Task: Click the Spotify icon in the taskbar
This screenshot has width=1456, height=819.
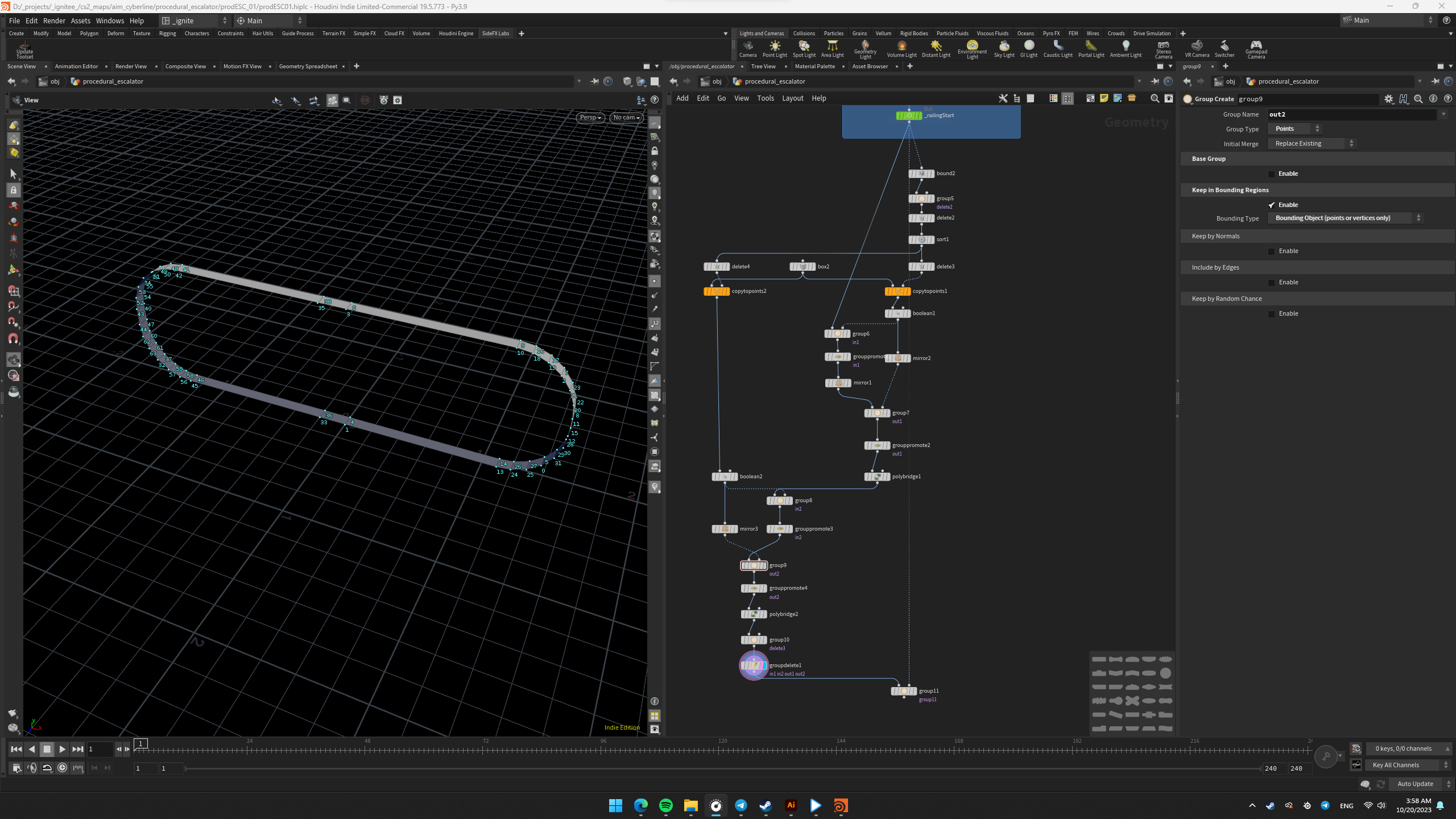Action: [x=665, y=805]
